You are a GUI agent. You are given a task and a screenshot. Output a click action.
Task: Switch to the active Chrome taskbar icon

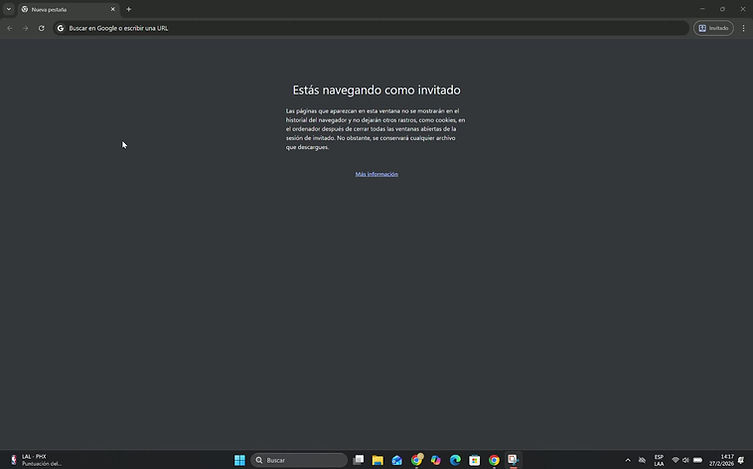[494, 460]
